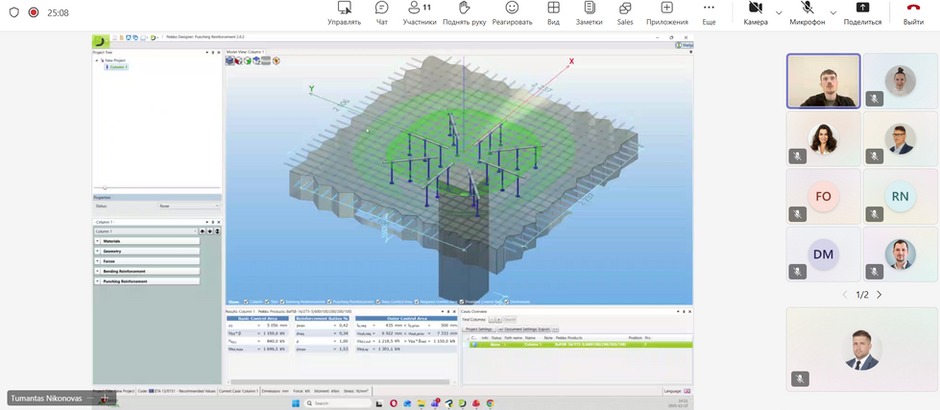
Task: Toggle Bending Reinforcement show checkbox
Action: (x=281, y=302)
